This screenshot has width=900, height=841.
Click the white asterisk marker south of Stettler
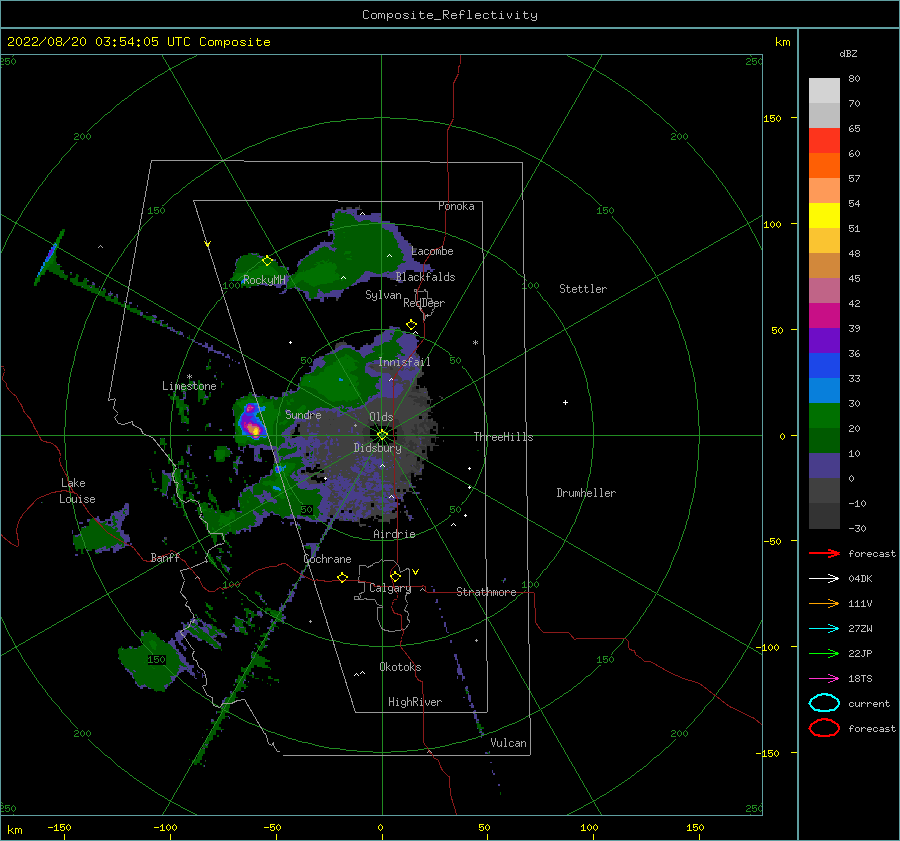(x=475, y=343)
